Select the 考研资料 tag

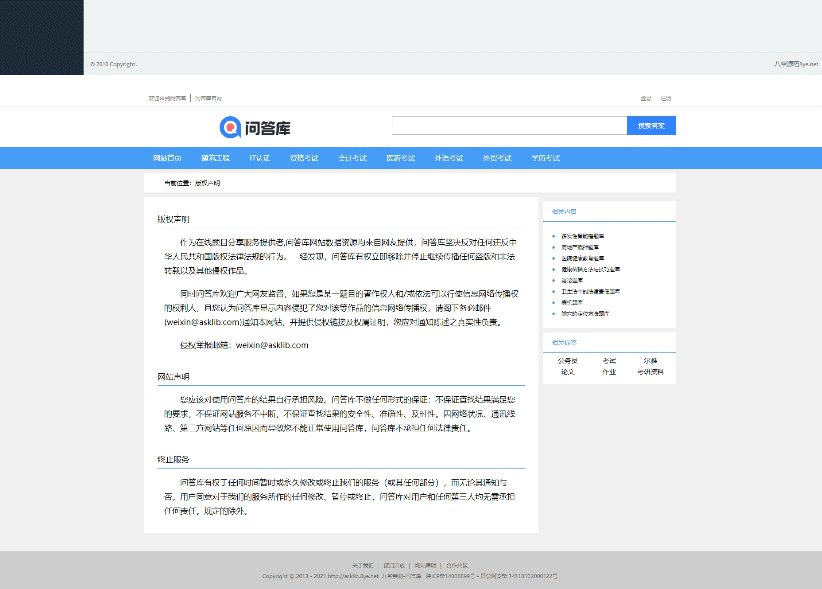click(x=650, y=372)
